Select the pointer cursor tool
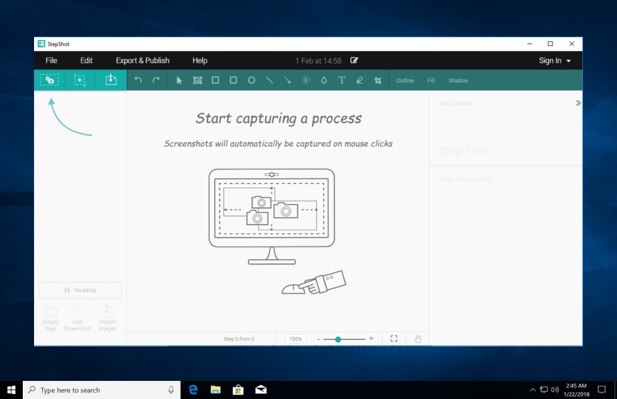This screenshot has width=617, height=399. point(179,80)
